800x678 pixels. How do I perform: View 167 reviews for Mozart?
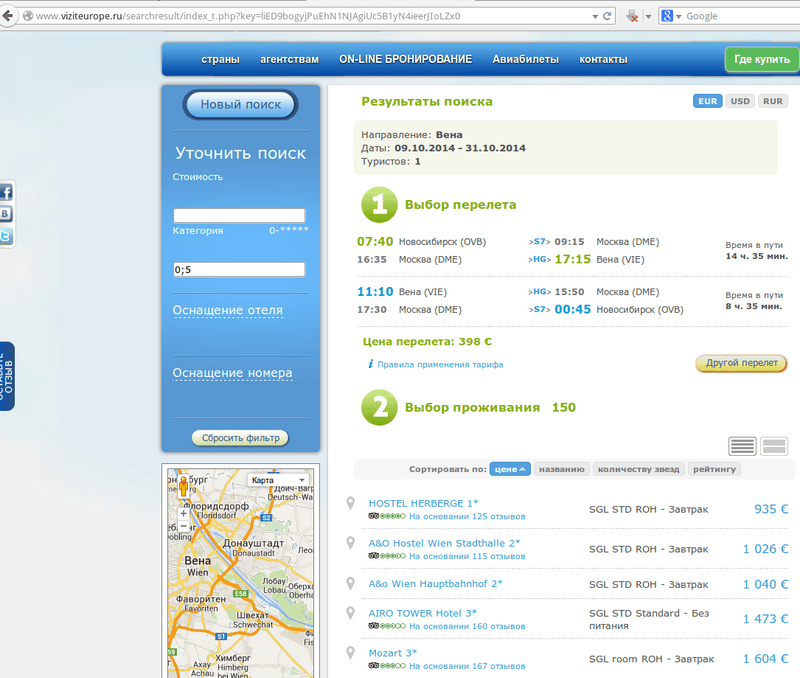coord(467,666)
